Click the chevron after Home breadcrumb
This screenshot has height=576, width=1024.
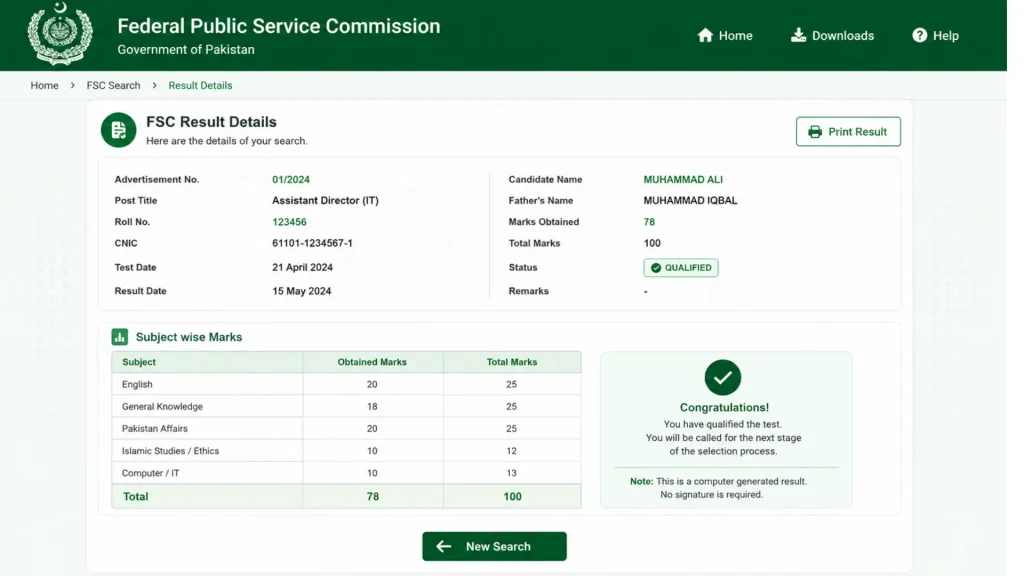(72, 86)
